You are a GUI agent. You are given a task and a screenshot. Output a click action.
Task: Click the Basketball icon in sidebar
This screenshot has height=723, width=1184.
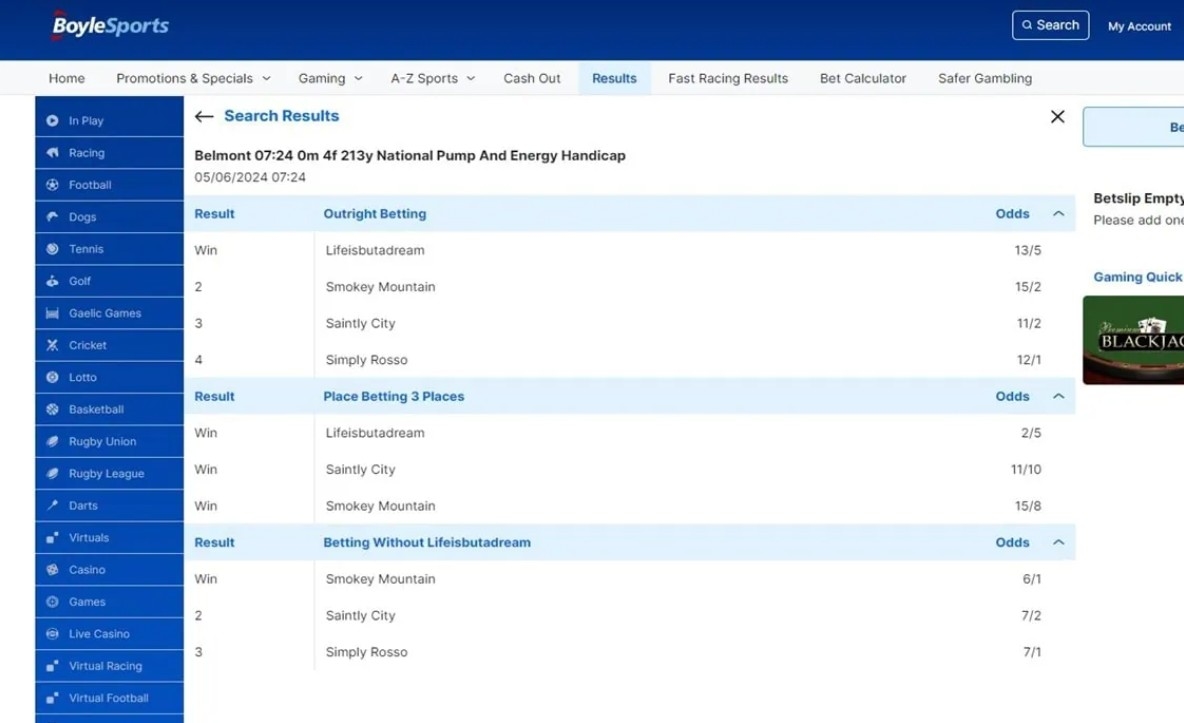tap(53, 409)
